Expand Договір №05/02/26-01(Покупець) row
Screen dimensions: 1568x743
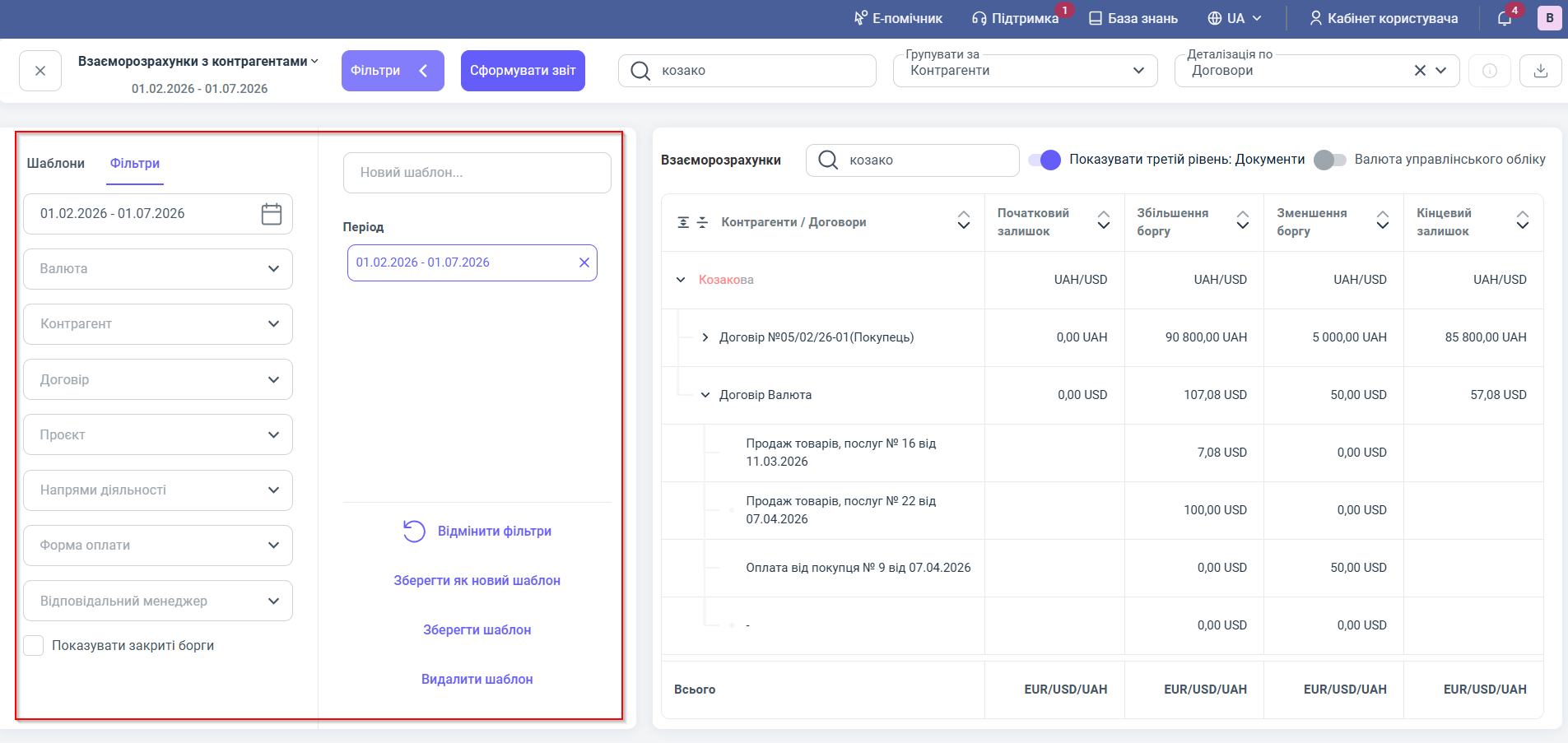pyautogui.click(x=705, y=338)
